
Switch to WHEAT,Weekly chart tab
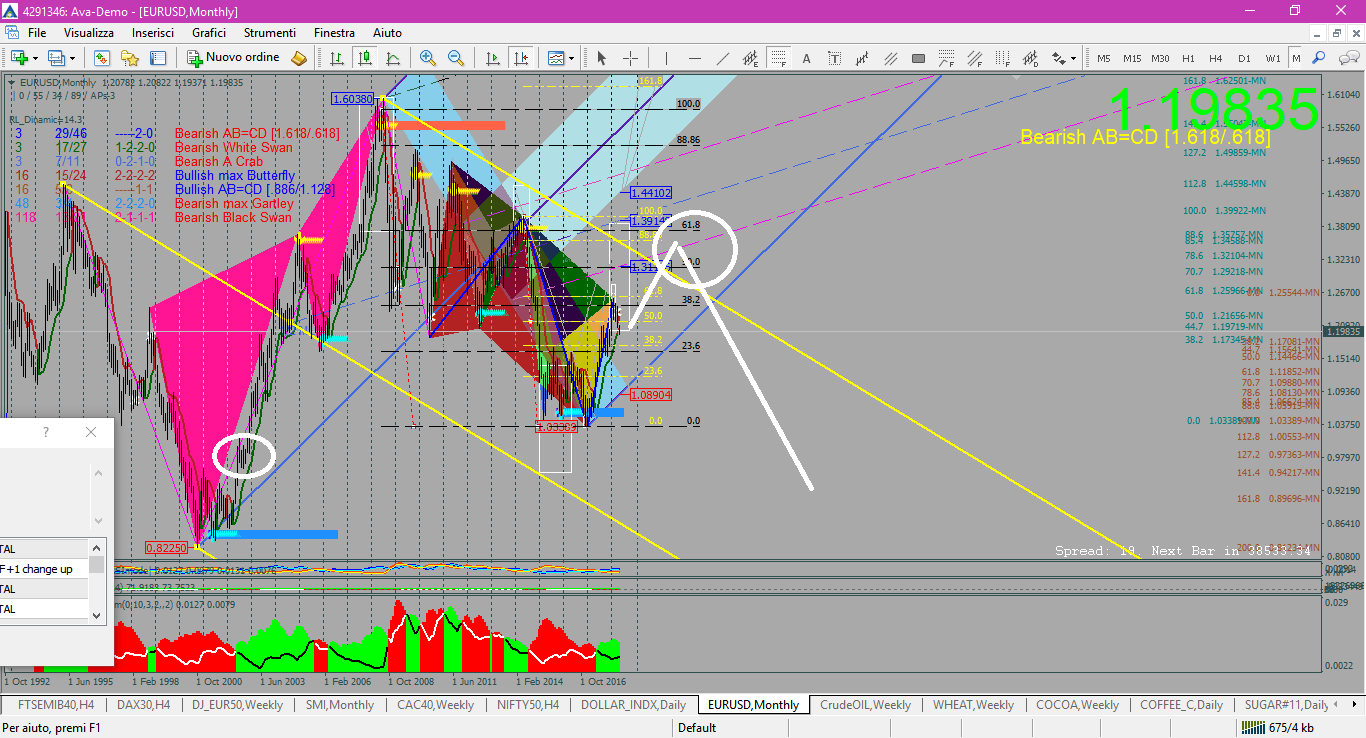973,704
